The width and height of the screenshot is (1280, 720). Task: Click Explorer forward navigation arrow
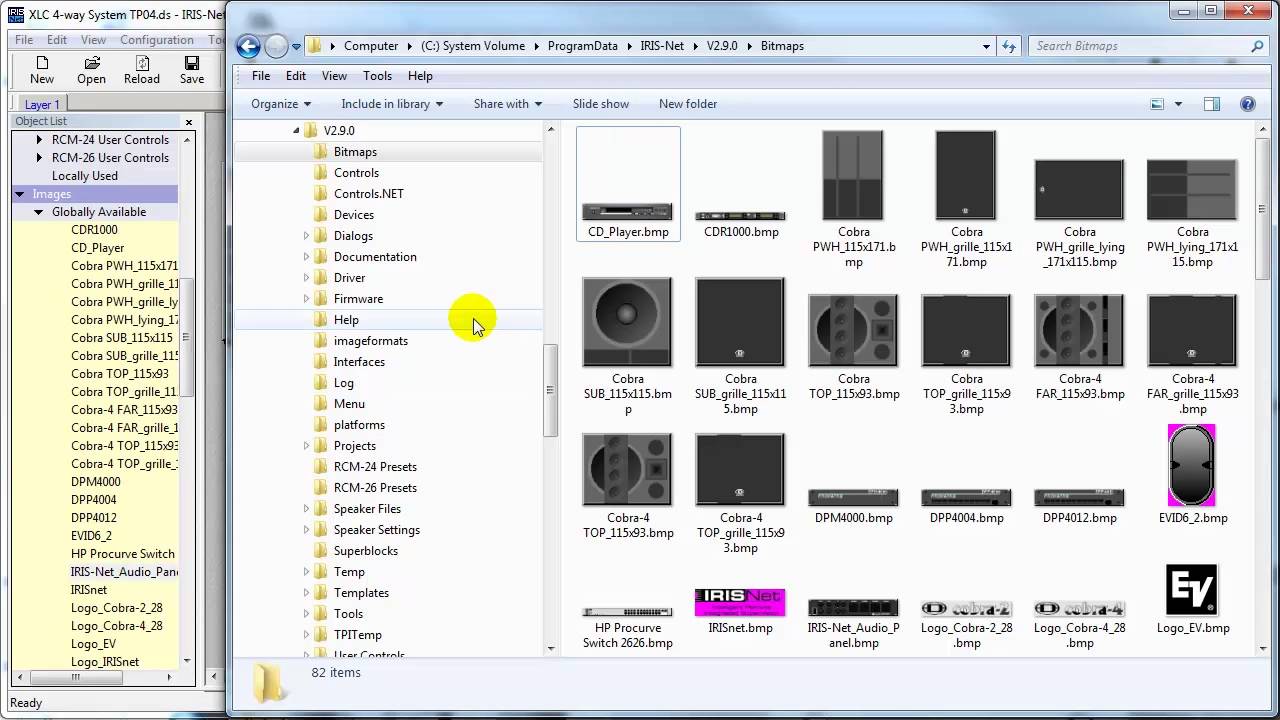pyautogui.click(x=276, y=46)
